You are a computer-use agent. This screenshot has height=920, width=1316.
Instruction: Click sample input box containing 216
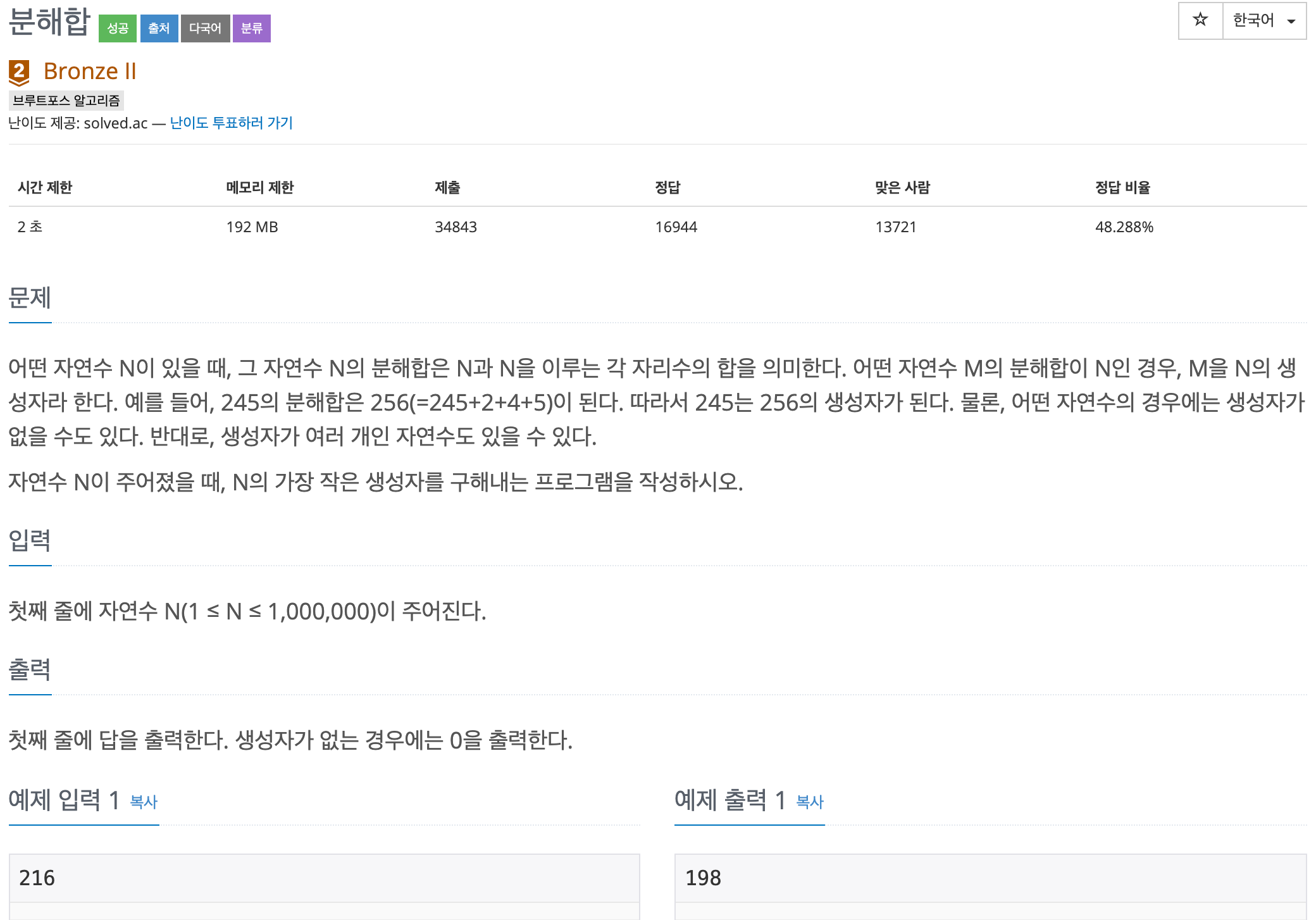point(324,878)
